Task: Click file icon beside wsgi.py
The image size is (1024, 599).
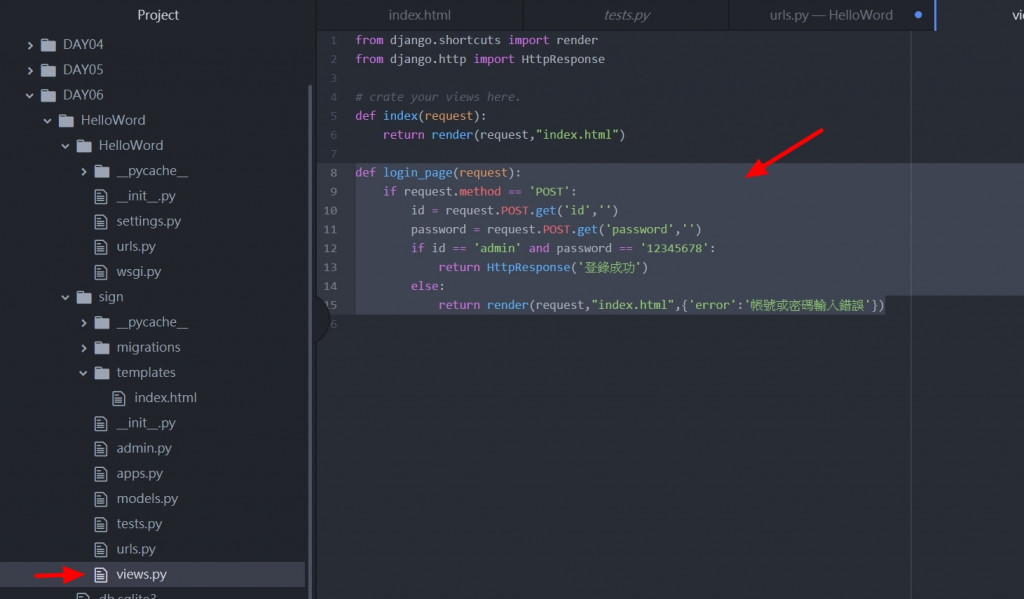Action: click(x=101, y=272)
